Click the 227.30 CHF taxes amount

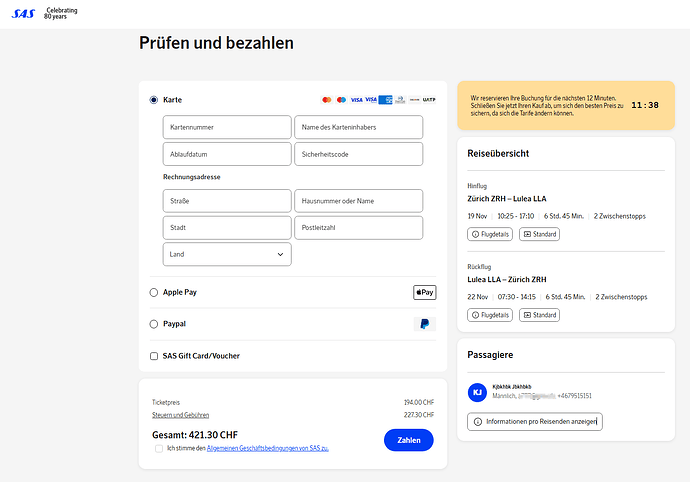[419, 415]
